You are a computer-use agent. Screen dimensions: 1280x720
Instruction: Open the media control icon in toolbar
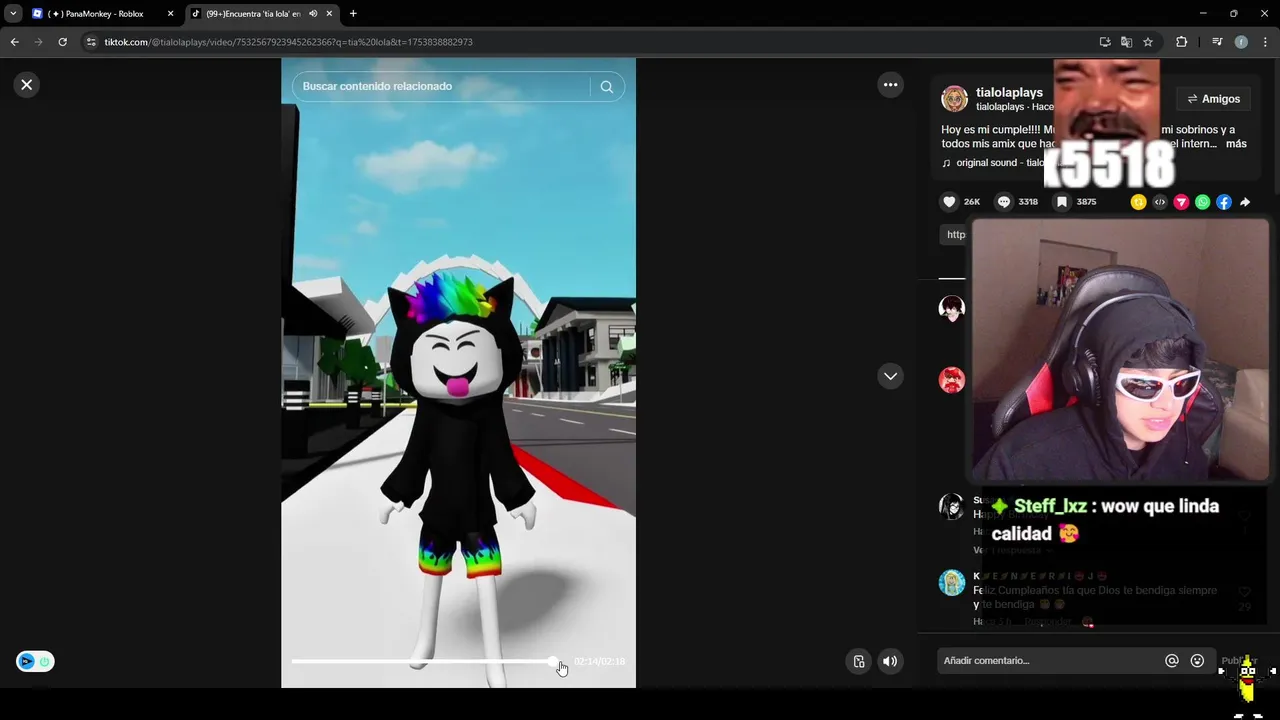tap(1217, 42)
